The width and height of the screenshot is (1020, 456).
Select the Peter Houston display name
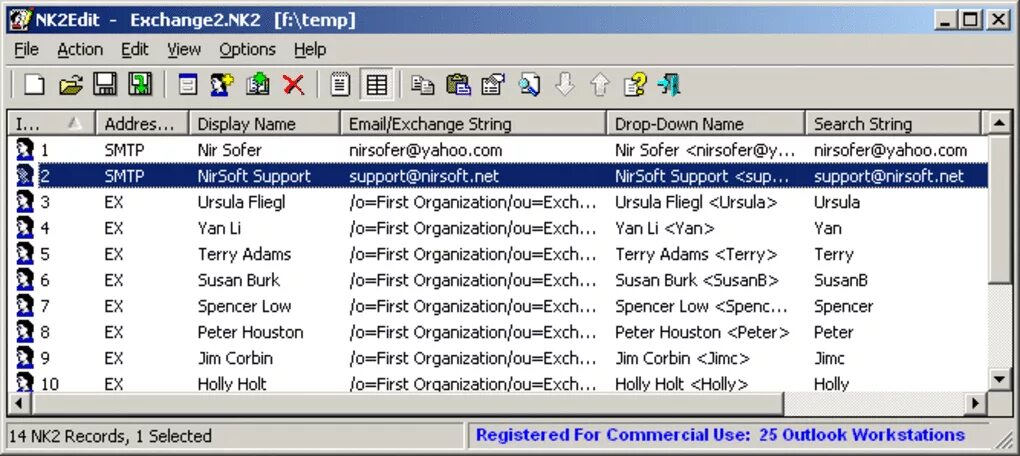pyautogui.click(x=250, y=332)
